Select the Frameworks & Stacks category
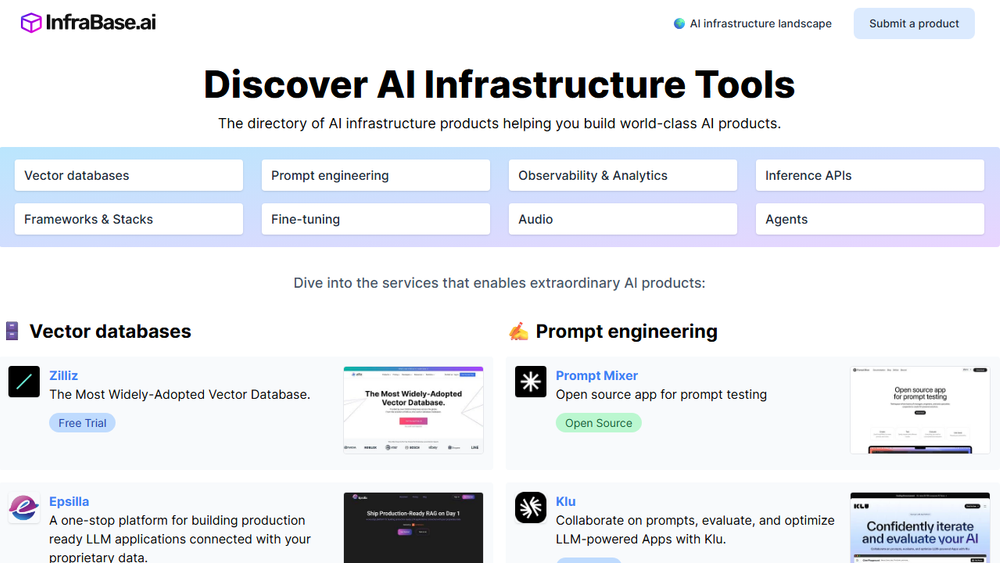1000x563 pixels. tap(129, 219)
